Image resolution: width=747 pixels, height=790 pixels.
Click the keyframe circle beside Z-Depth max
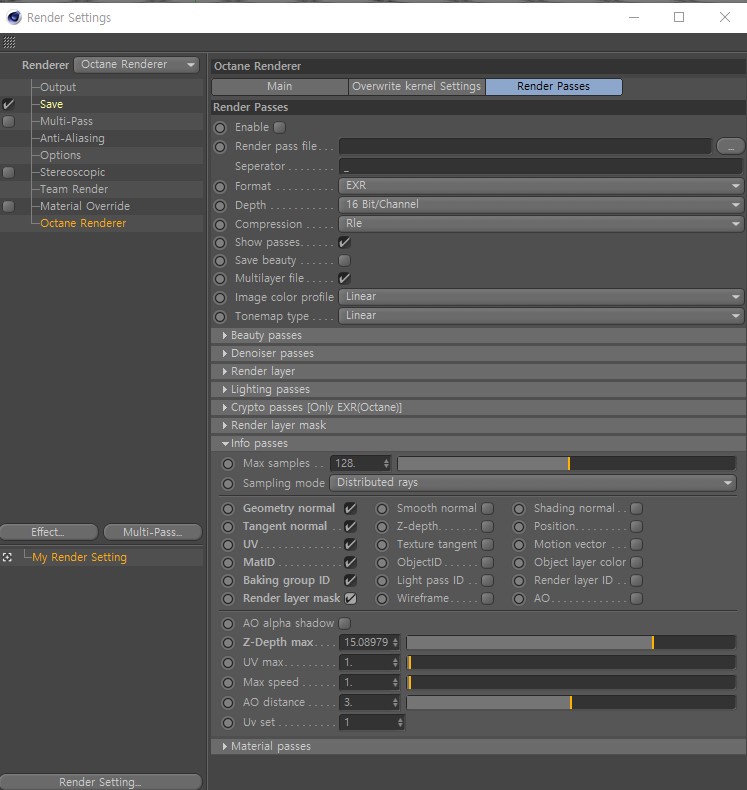click(228, 642)
